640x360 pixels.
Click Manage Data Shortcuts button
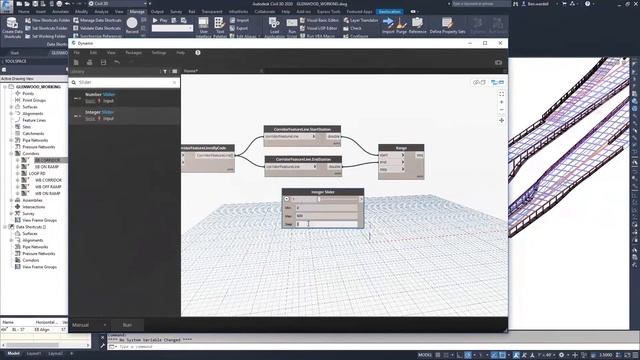point(97,20)
